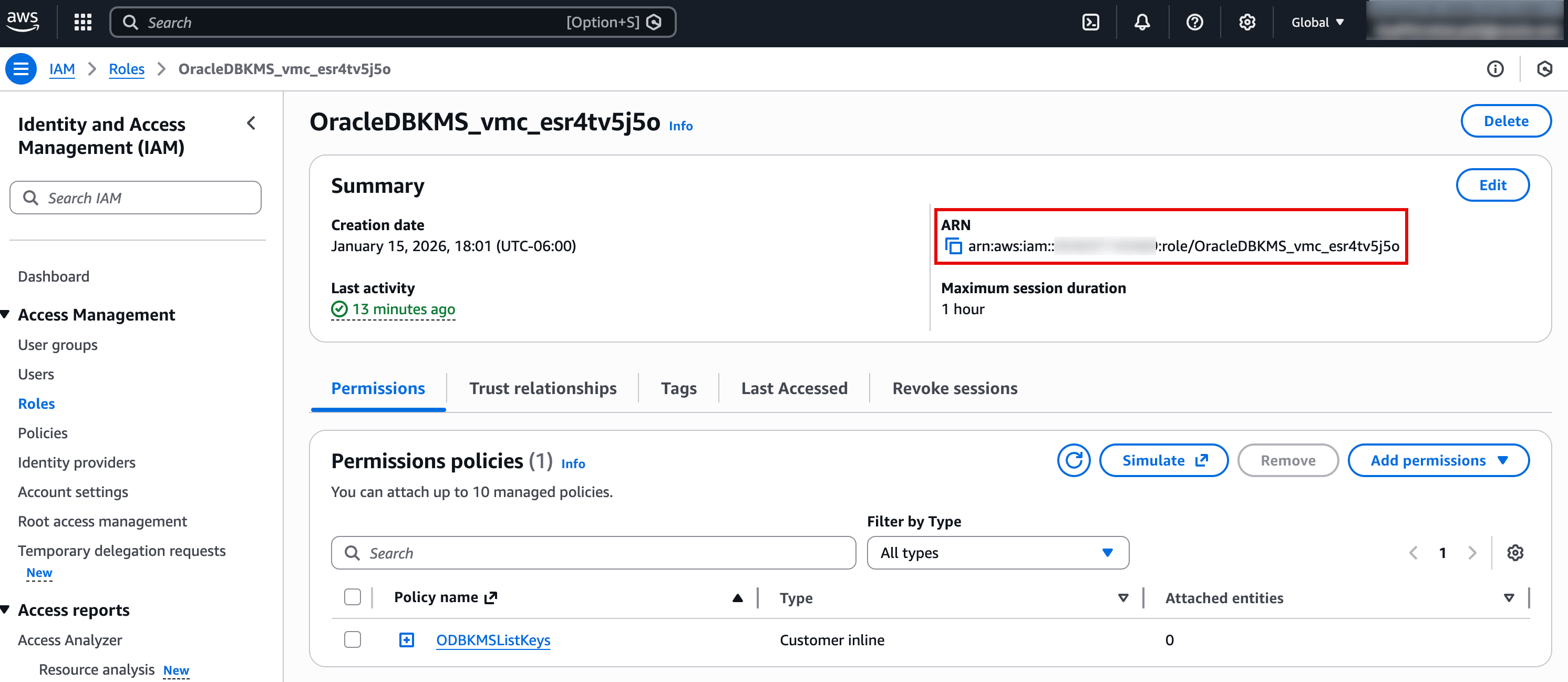1568x682 pixels.
Task: Switch to the Last Accessed tab
Action: tap(794, 388)
